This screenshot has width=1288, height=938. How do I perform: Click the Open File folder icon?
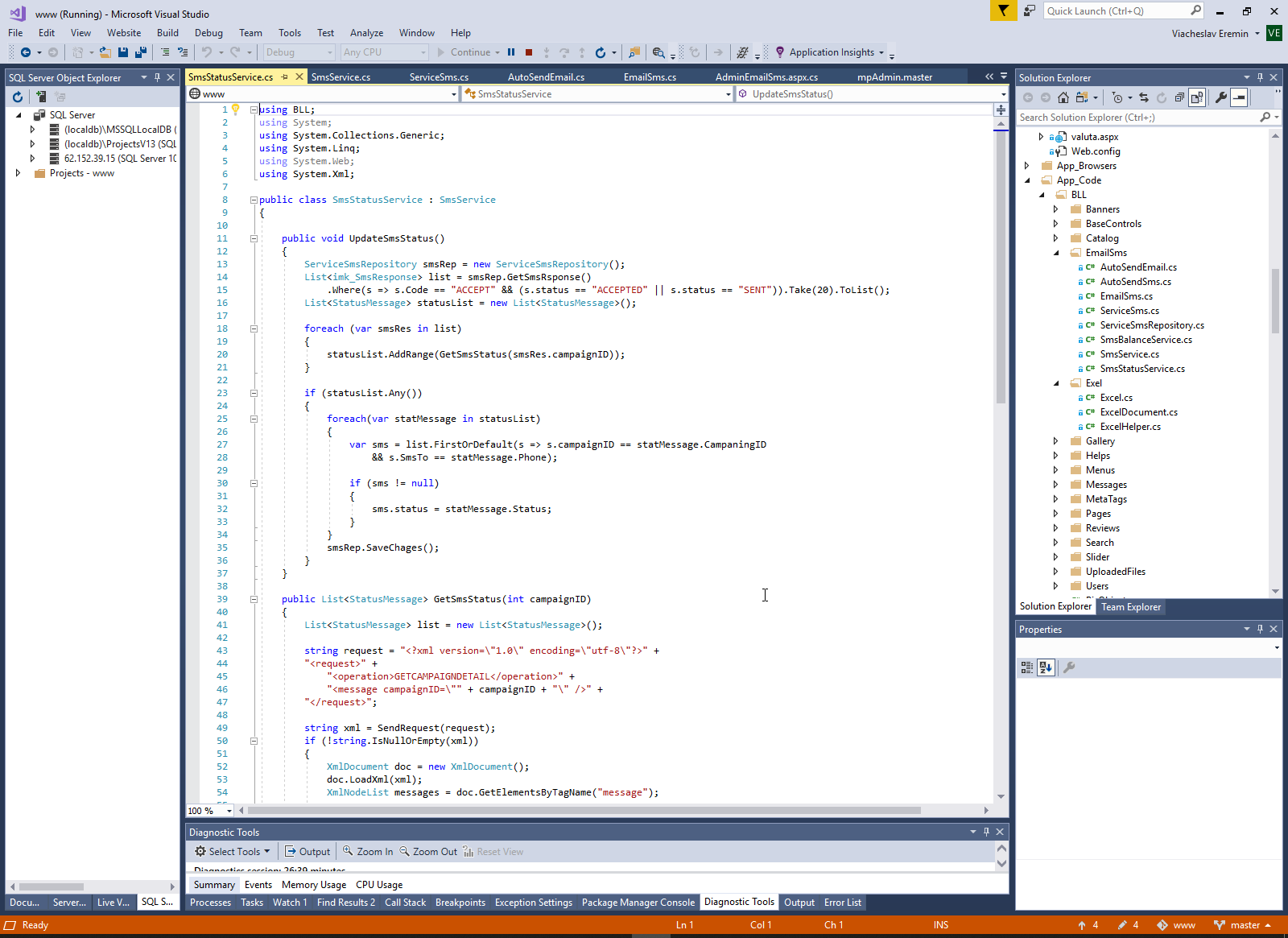click(105, 52)
